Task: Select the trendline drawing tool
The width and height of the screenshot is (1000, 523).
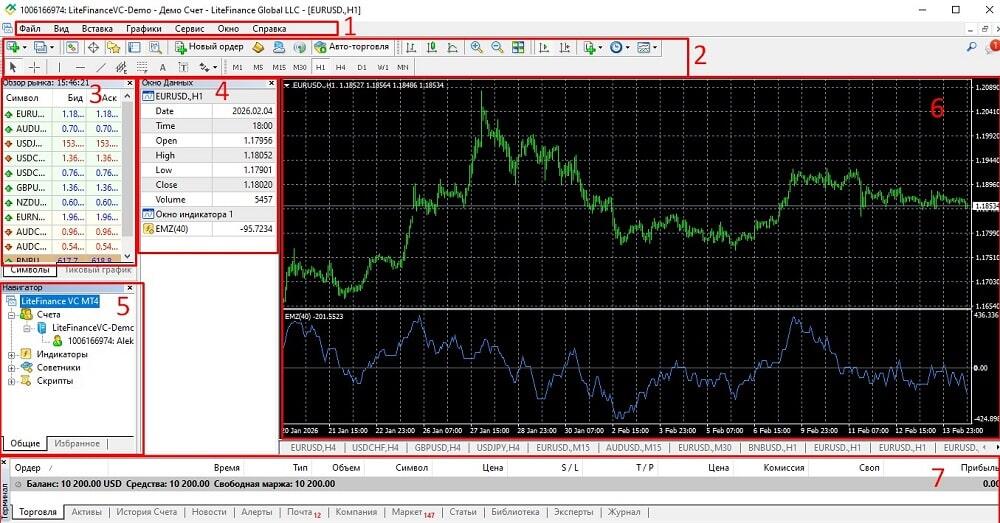Action: point(100,67)
